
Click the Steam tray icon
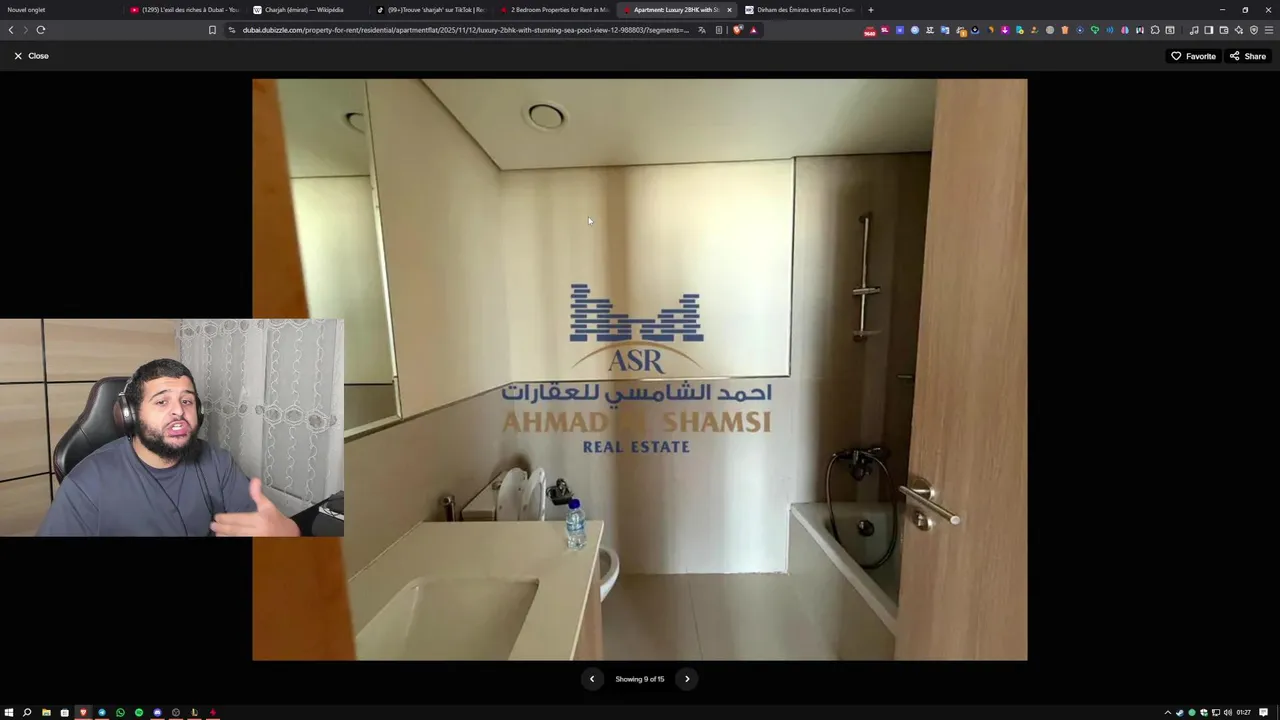(x=1180, y=713)
